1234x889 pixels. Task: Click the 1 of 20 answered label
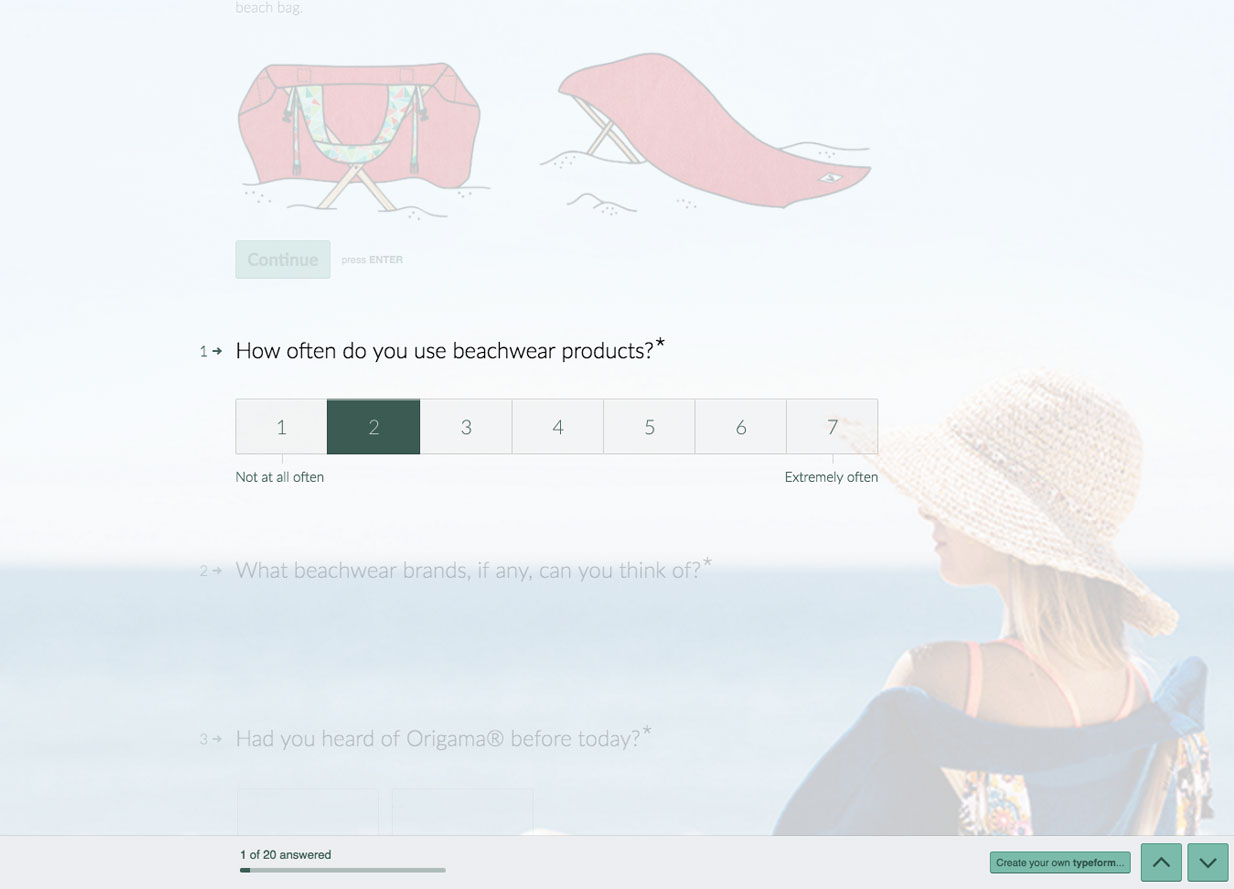click(285, 855)
